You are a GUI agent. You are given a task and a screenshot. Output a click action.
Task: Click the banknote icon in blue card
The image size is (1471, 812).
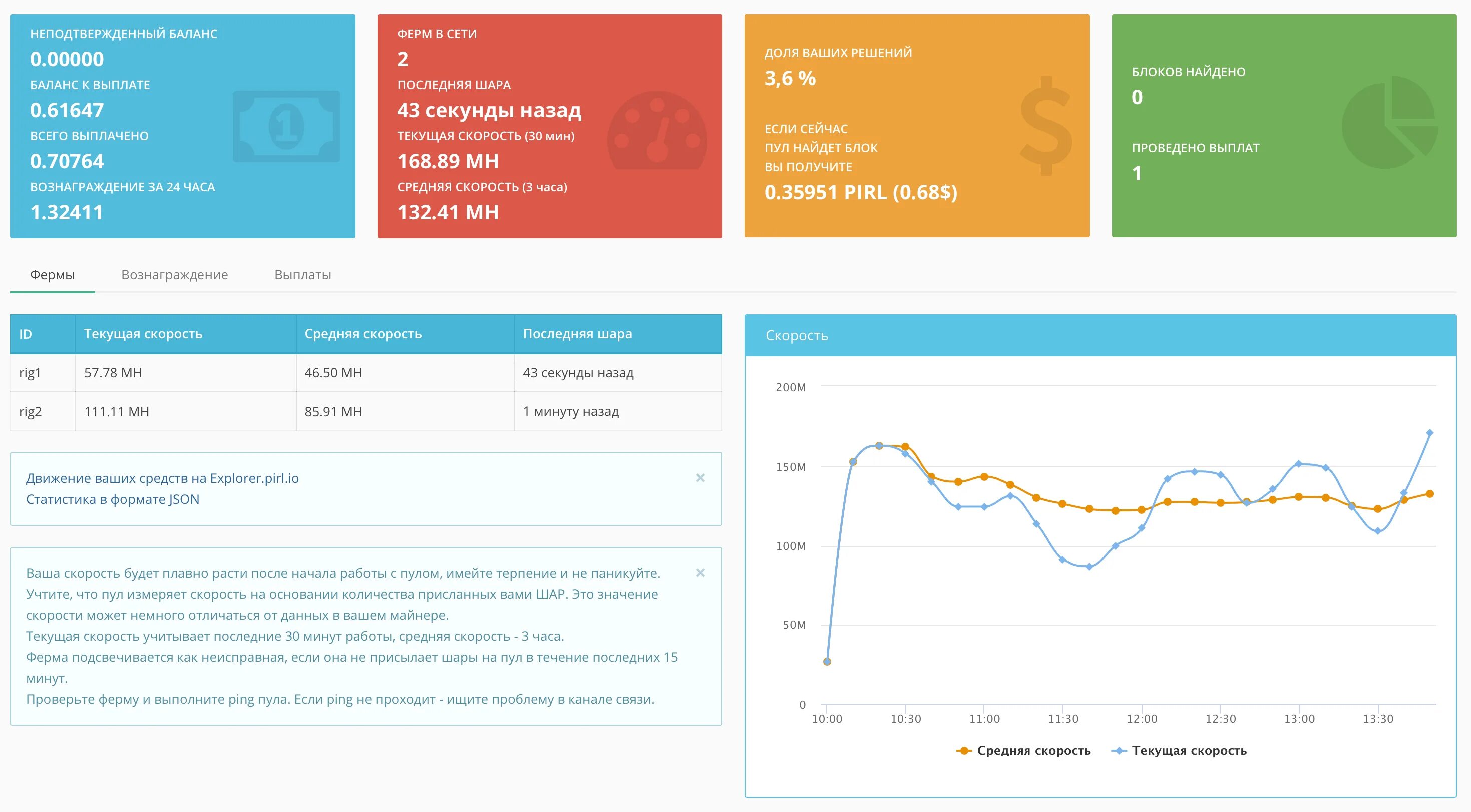pyautogui.click(x=286, y=126)
